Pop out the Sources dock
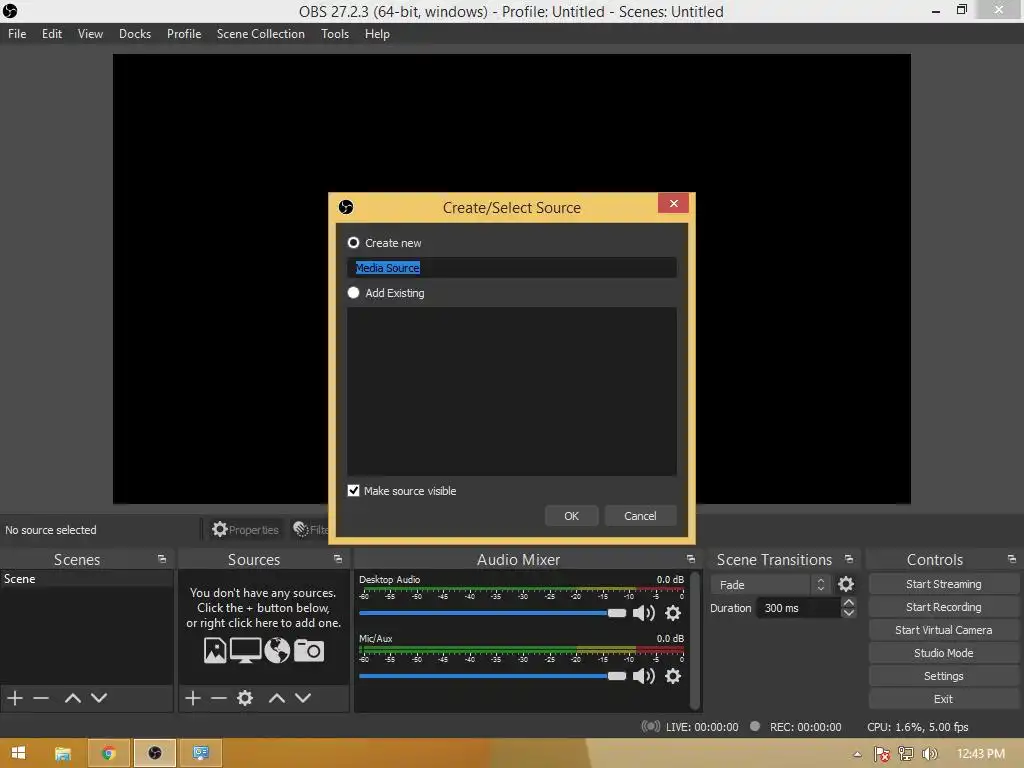 click(x=338, y=560)
